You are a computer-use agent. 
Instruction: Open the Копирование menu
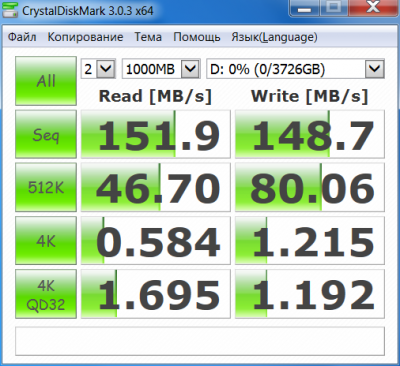tap(85, 37)
